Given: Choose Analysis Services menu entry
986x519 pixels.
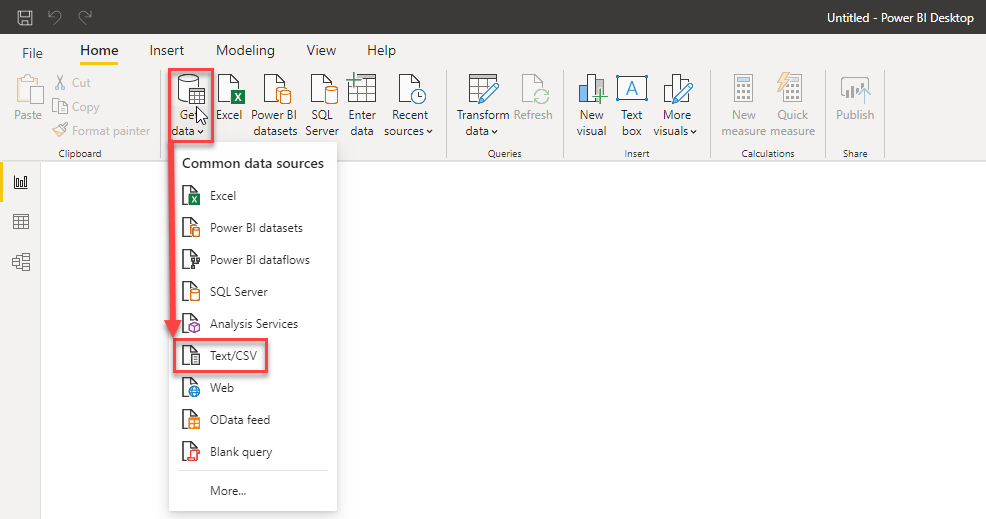Looking at the screenshot, I should pos(253,324).
